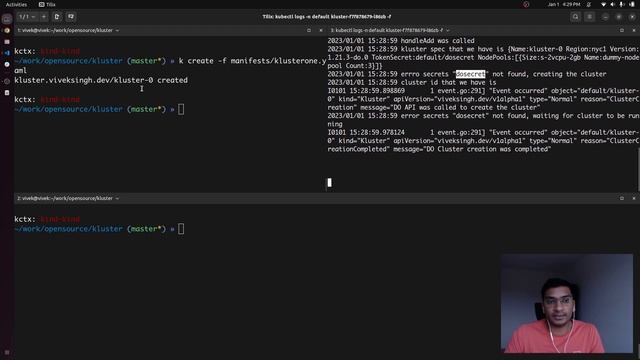Maximize the kubectl logs terminal pane

pos(622,30)
